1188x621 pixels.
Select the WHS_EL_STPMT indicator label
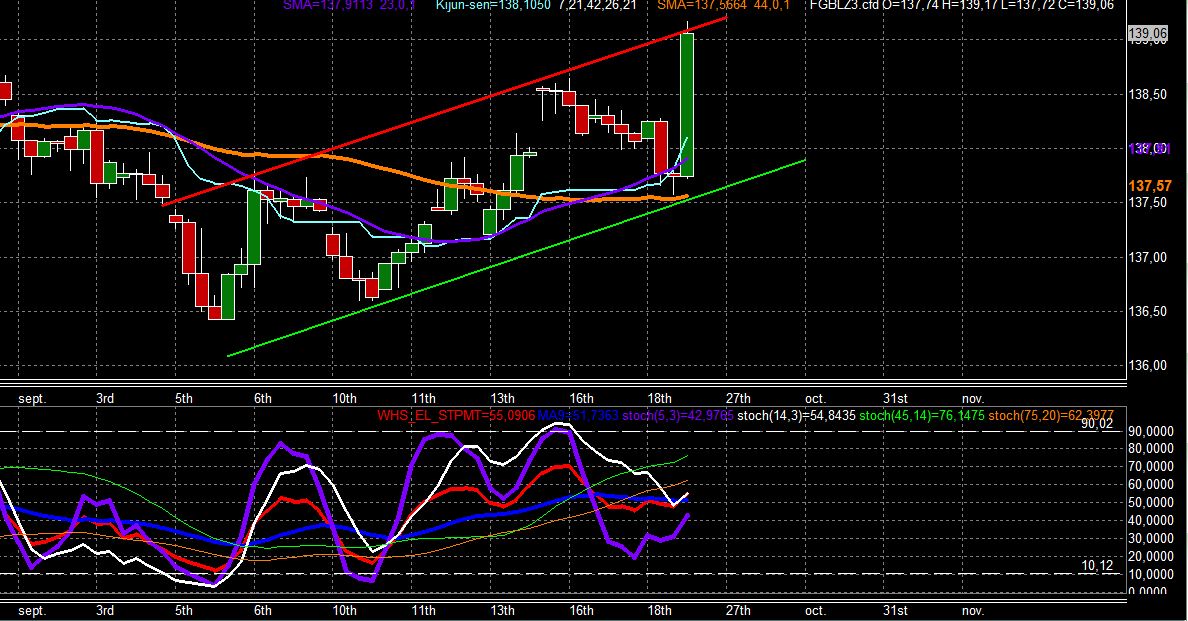coord(456,415)
